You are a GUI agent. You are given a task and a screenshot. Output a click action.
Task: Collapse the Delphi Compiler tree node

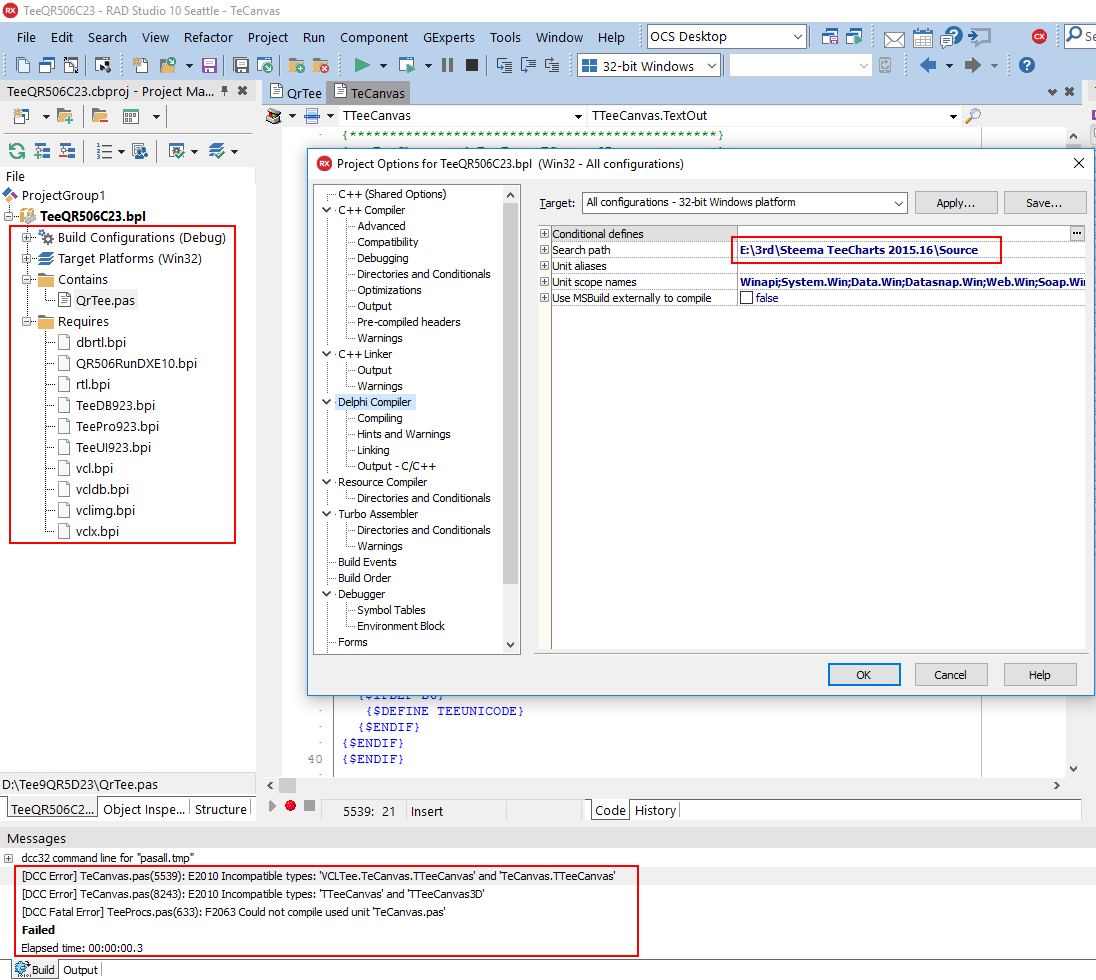tap(326, 402)
